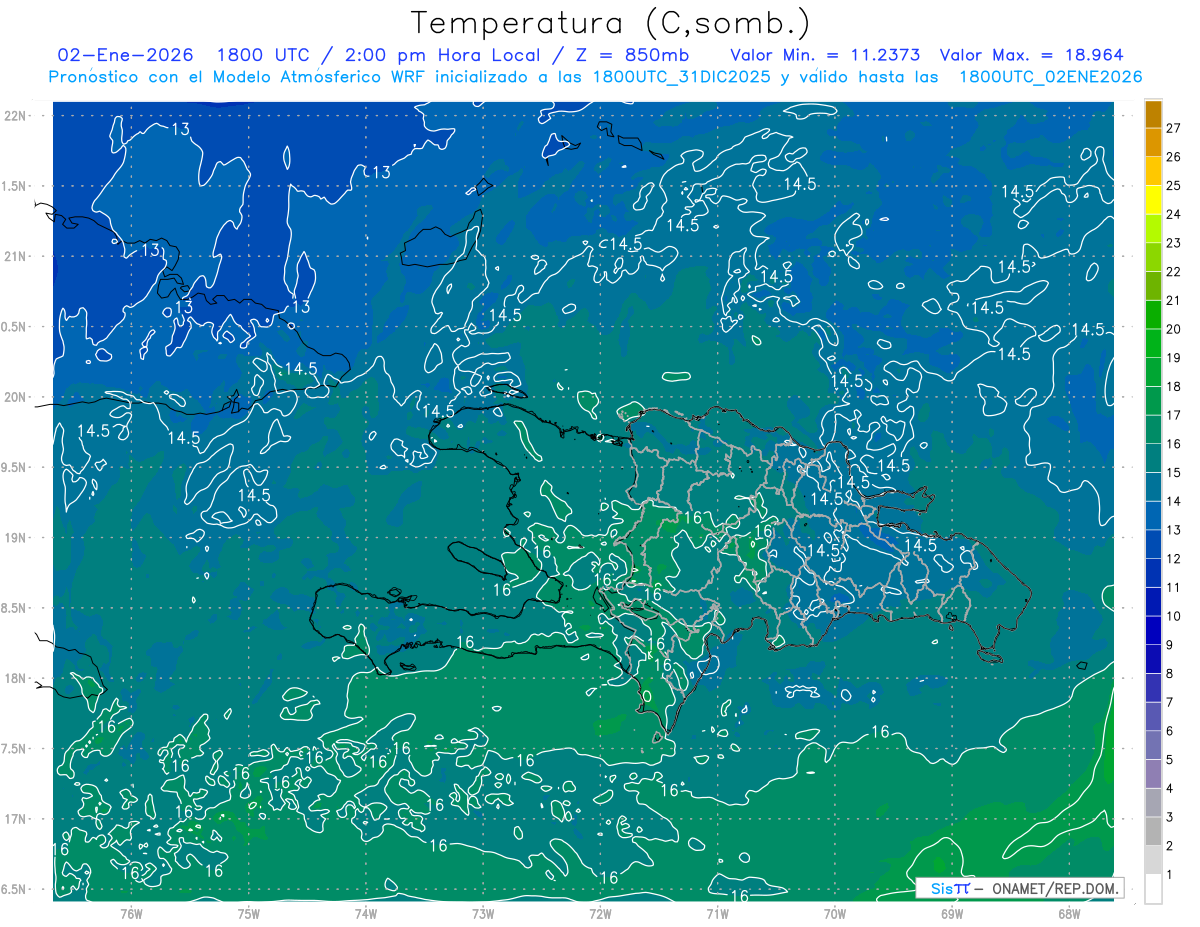Click the "73W" longitude axis label
The width and height of the screenshot is (1200, 927).
[483, 913]
